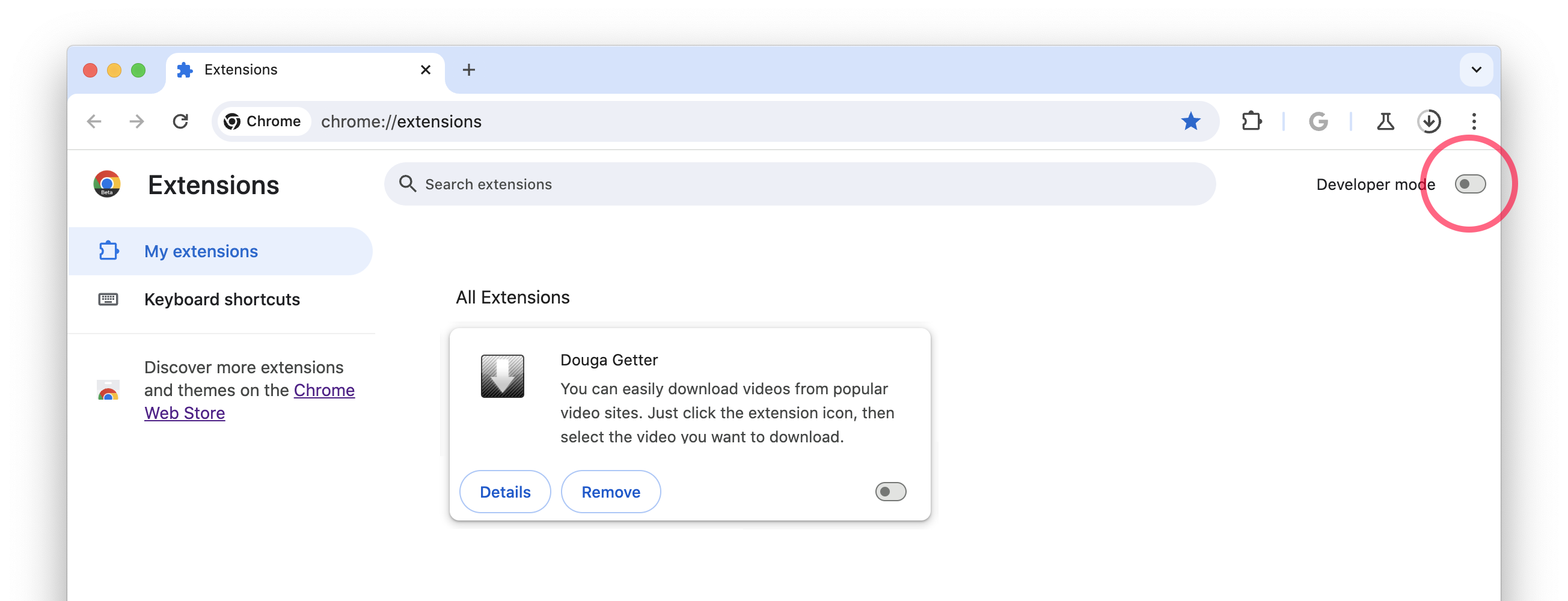This screenshot has width=1568, height=601.
Task: Click the back navigation arrow
Action: (x=94, y=121)
